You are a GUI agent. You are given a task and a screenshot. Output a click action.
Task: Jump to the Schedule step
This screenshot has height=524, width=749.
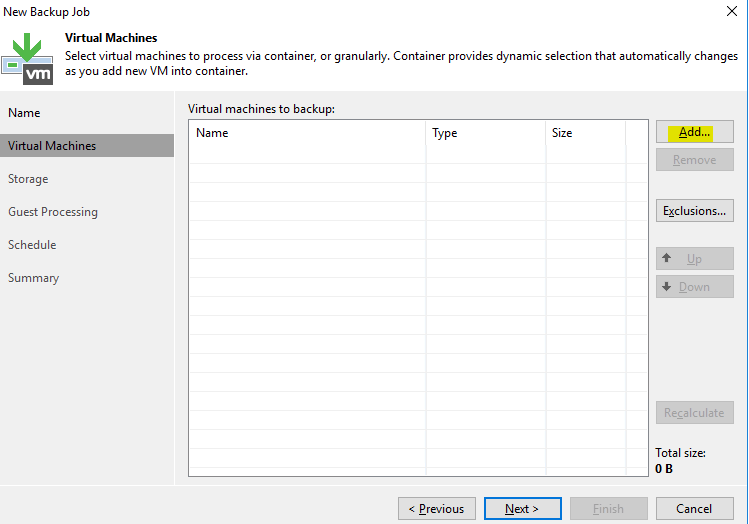click(32, 245)
